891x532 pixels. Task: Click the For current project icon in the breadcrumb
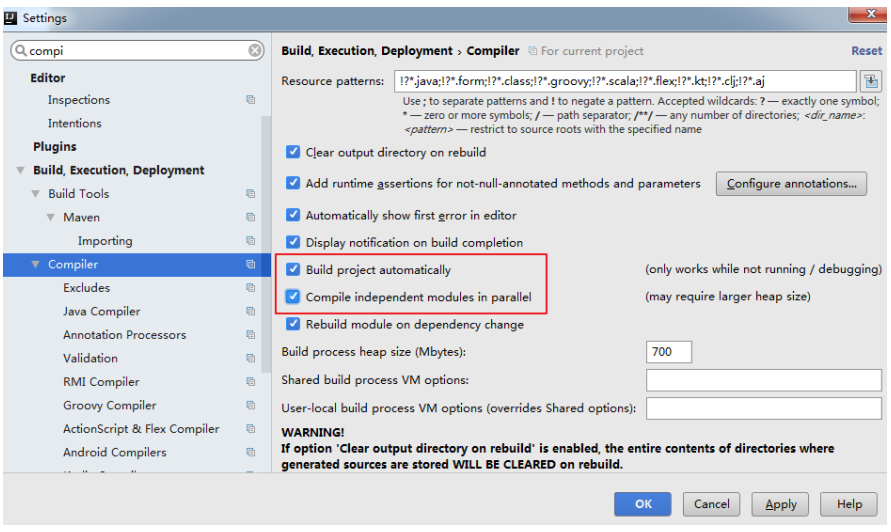[x=532, y=51]
